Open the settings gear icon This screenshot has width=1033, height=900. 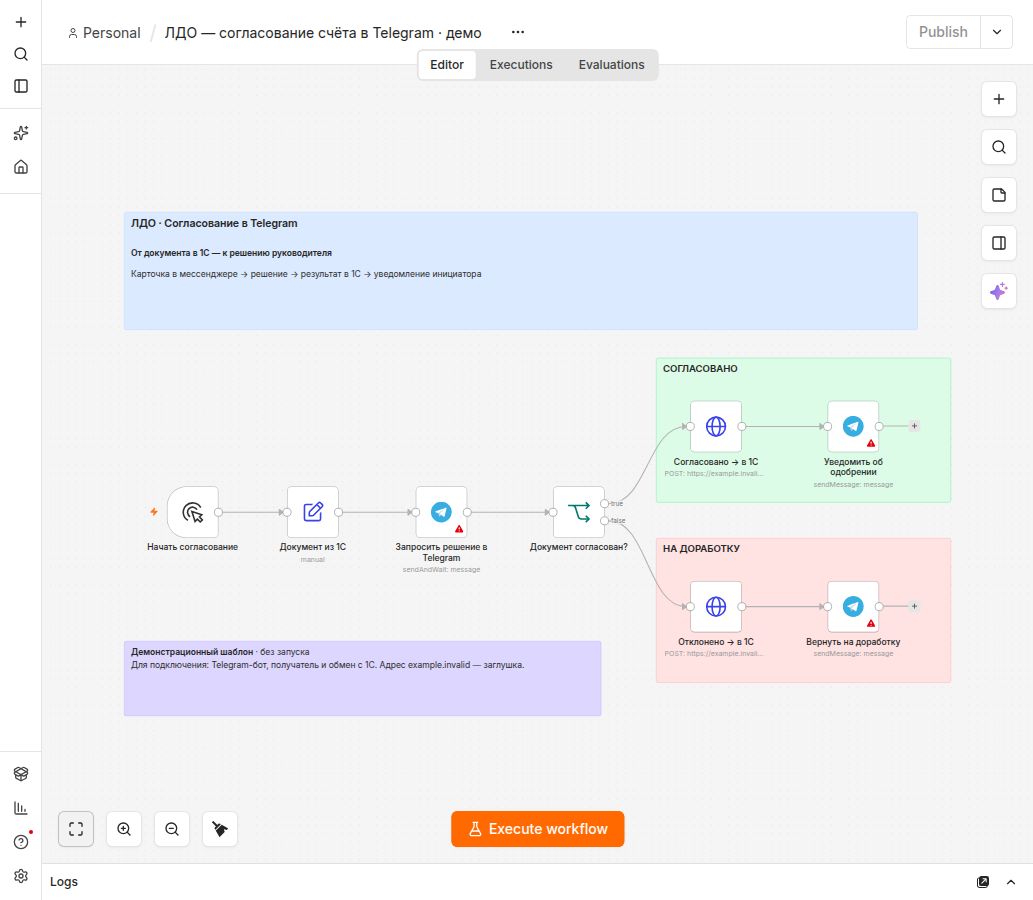click(21, 876)
